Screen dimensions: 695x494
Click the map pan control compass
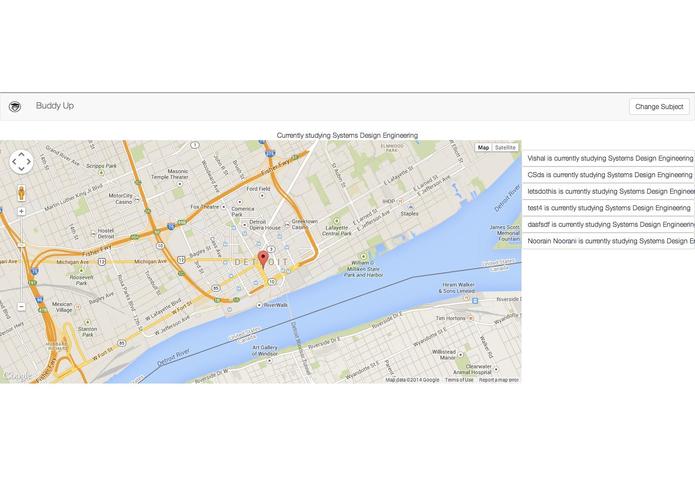(x=21, y=162)
